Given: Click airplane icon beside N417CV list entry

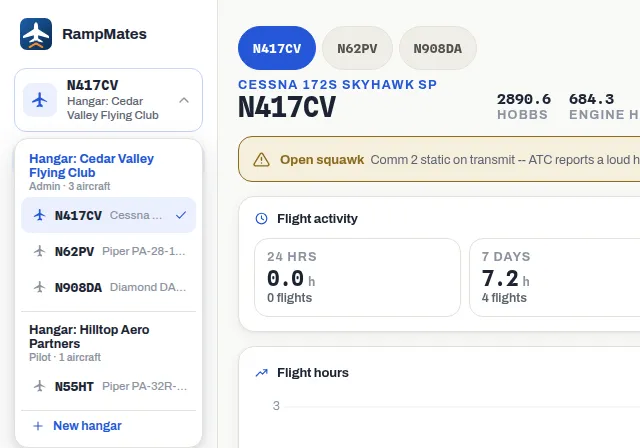Looking at the screenshot, I should pyautogui.click(x=40, y=215).
